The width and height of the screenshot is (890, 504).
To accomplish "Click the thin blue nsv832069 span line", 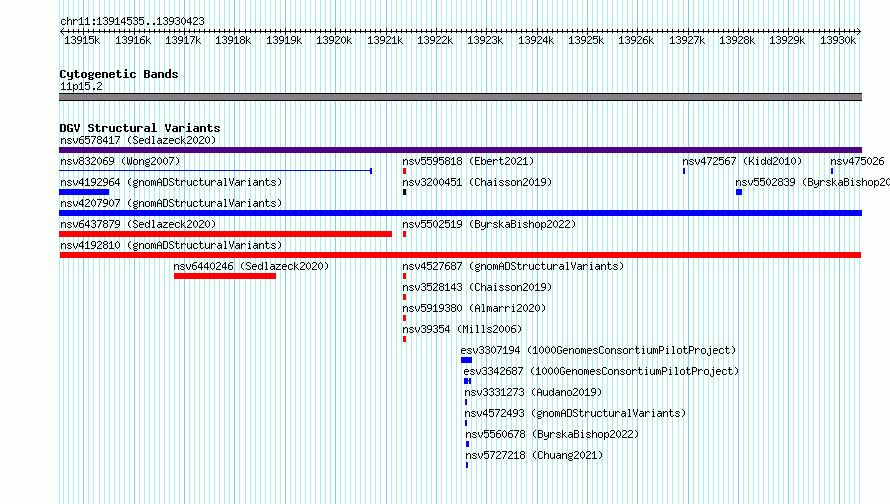I will pyautogui.click(x=216, y=170).
